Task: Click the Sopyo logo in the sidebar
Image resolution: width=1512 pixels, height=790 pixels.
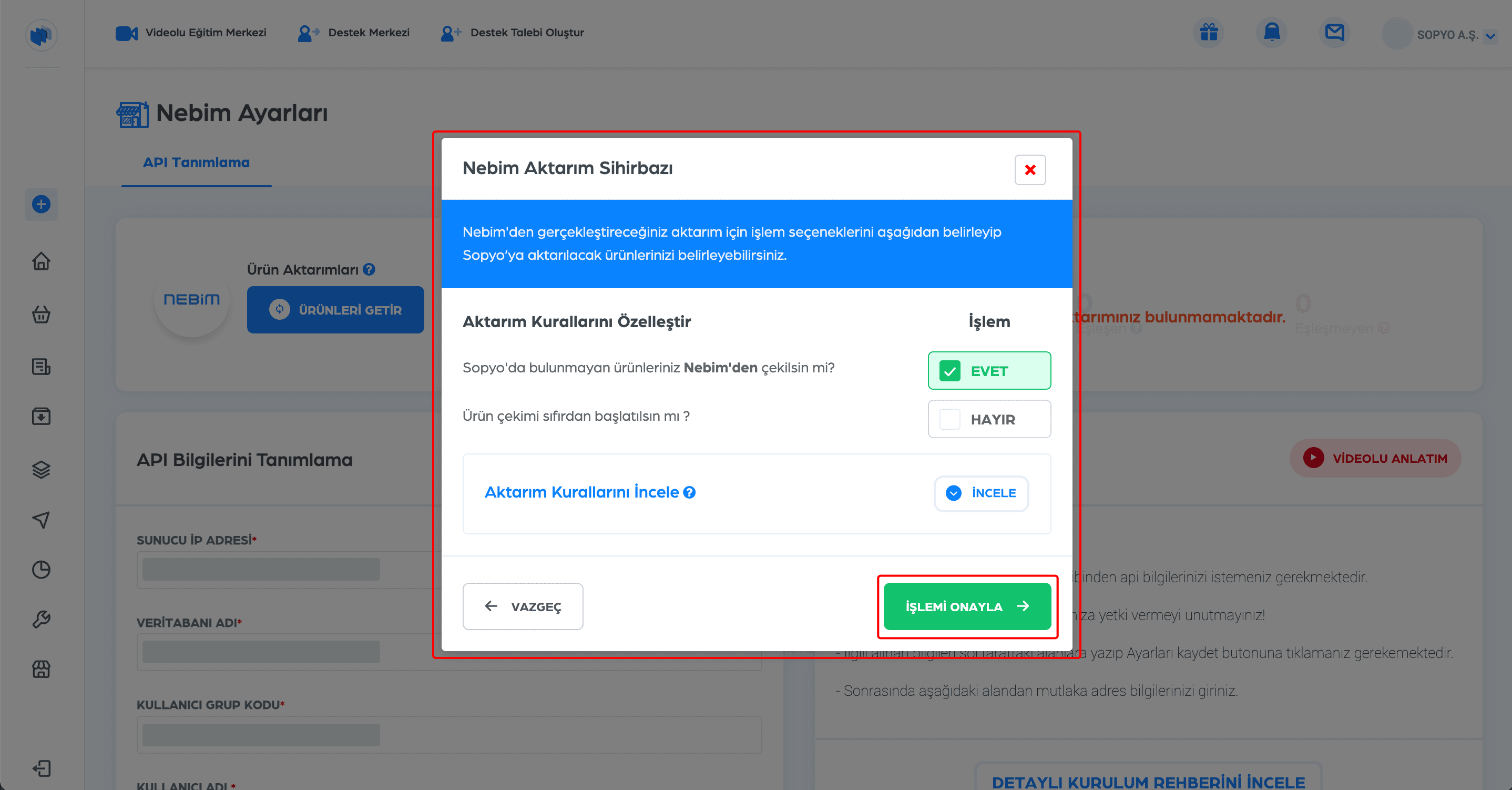Action: pos(41,35)
